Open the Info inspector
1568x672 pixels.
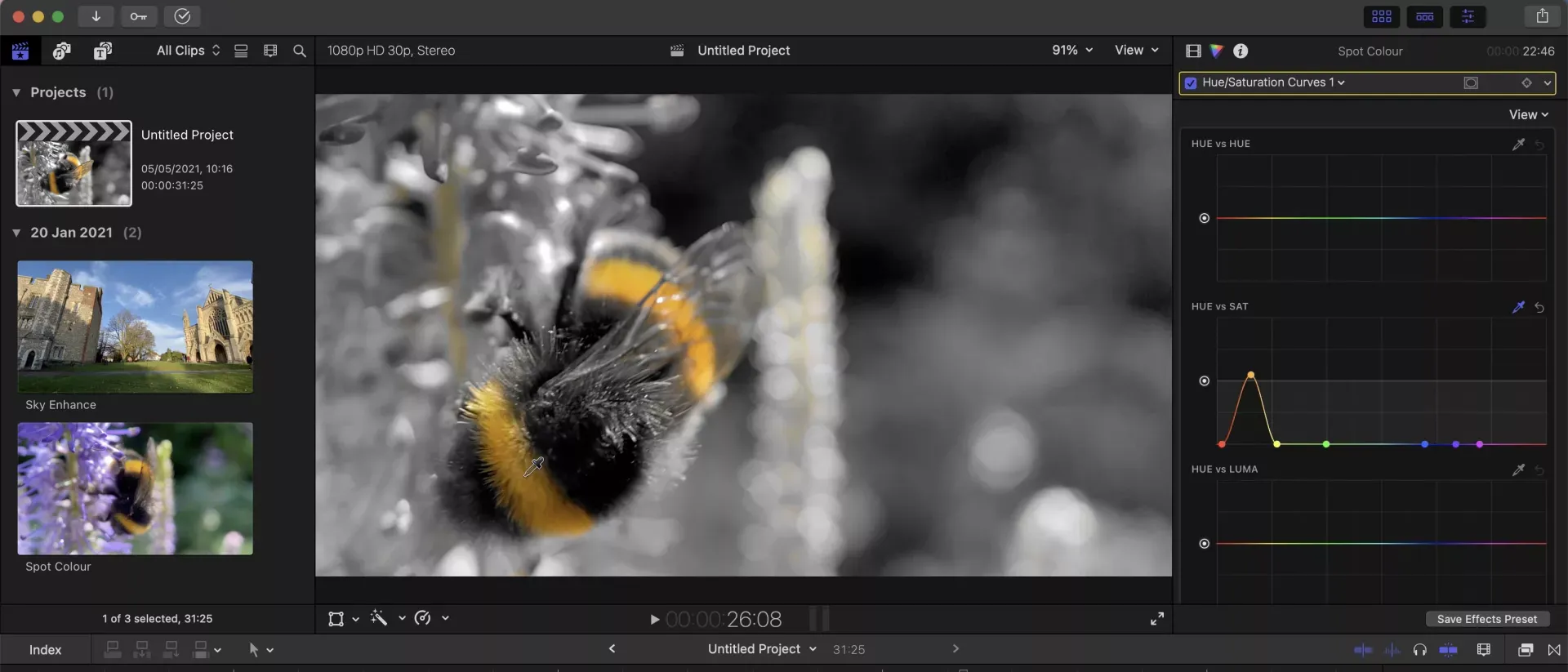pos(1241,51)
